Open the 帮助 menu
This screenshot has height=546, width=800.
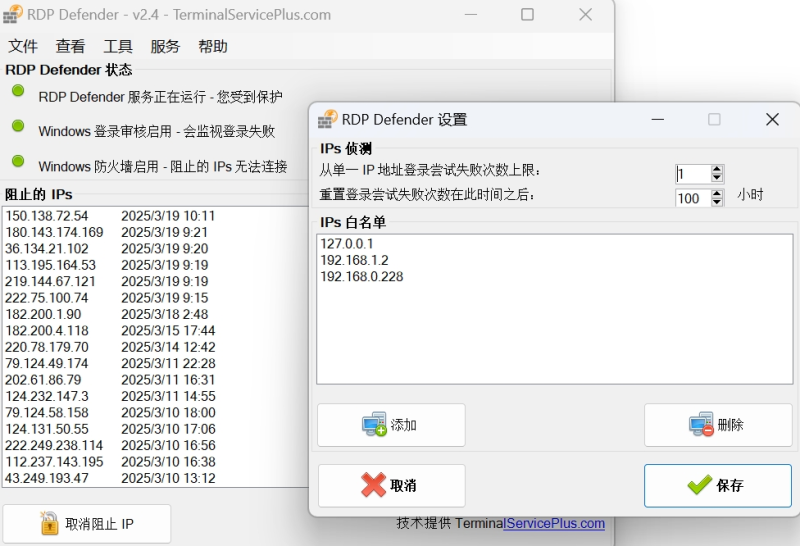(x=213, y=46)
